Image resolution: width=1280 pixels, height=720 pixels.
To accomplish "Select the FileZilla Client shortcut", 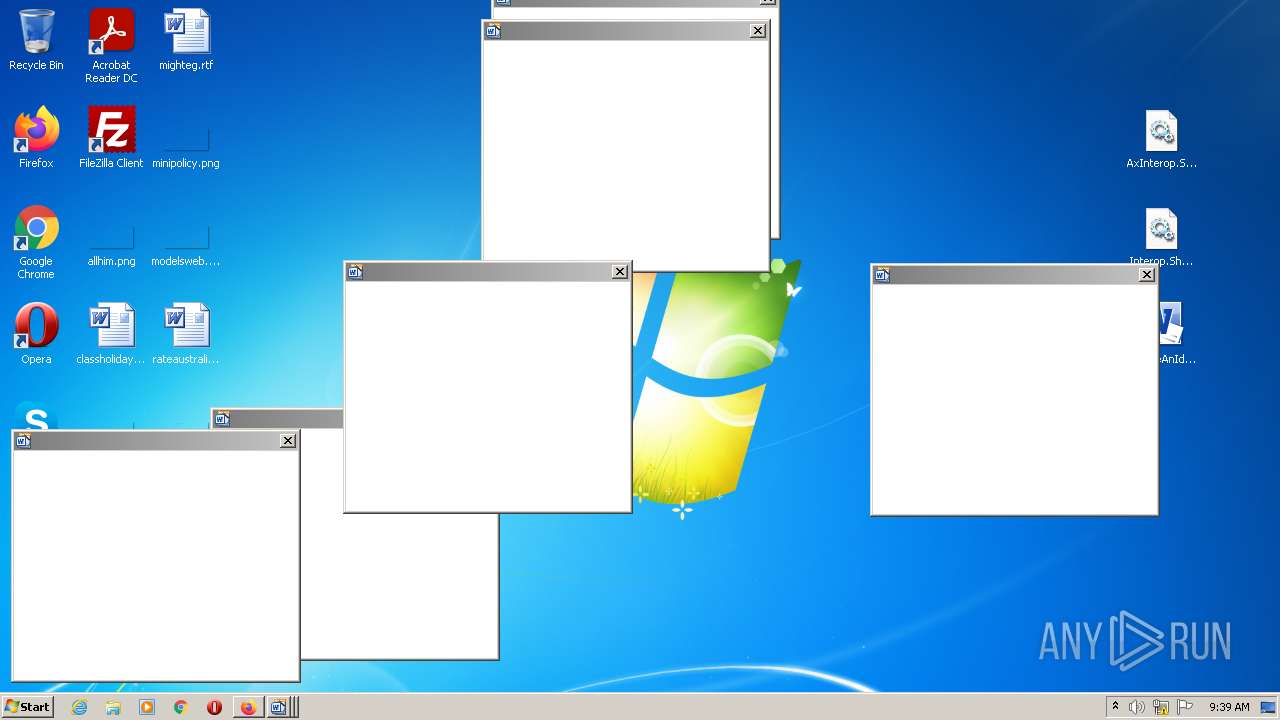I will (x=111, y=138).
